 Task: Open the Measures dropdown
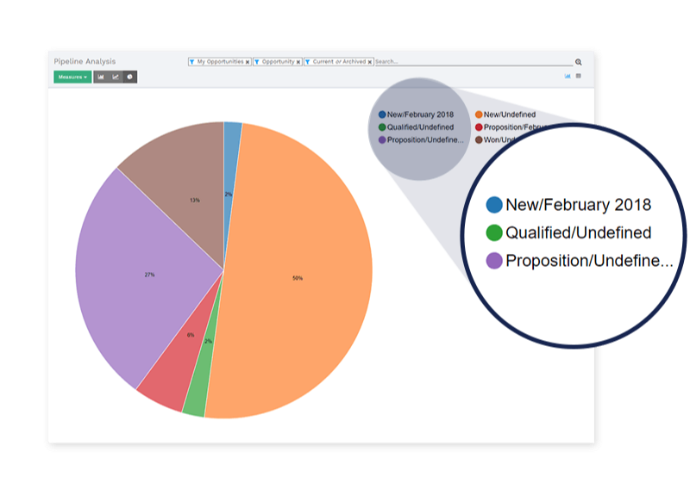[x=72, y=77]
